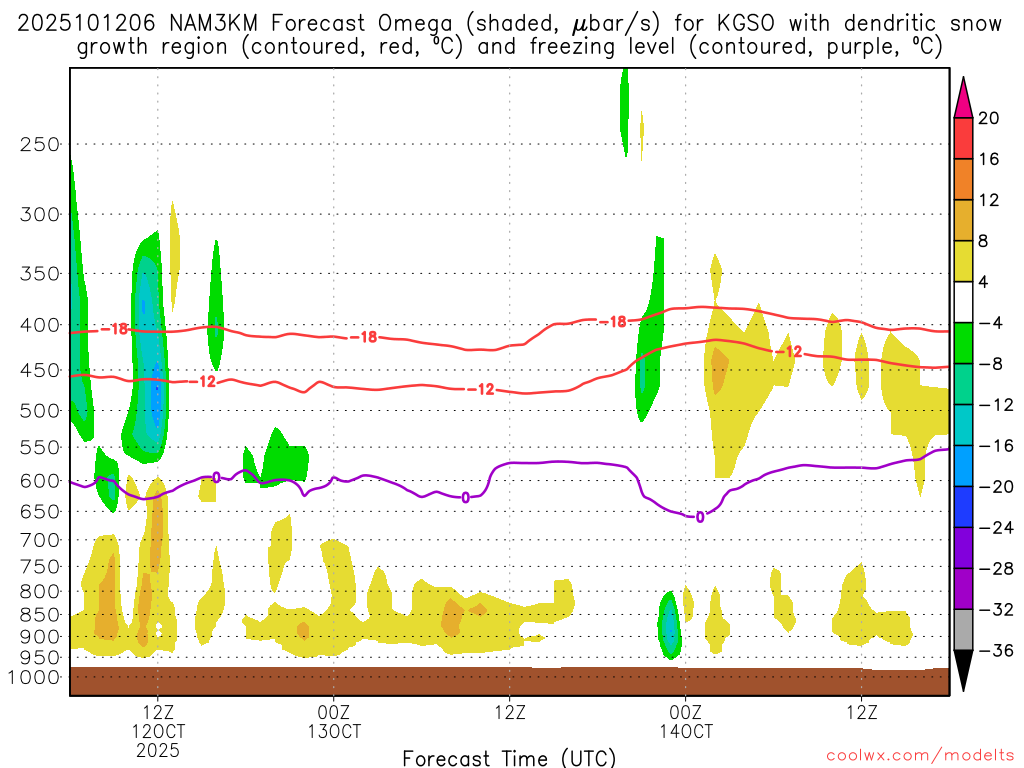Click the colorbar tick label -20
1024x768 pixels.
click(x=996, y=487)
